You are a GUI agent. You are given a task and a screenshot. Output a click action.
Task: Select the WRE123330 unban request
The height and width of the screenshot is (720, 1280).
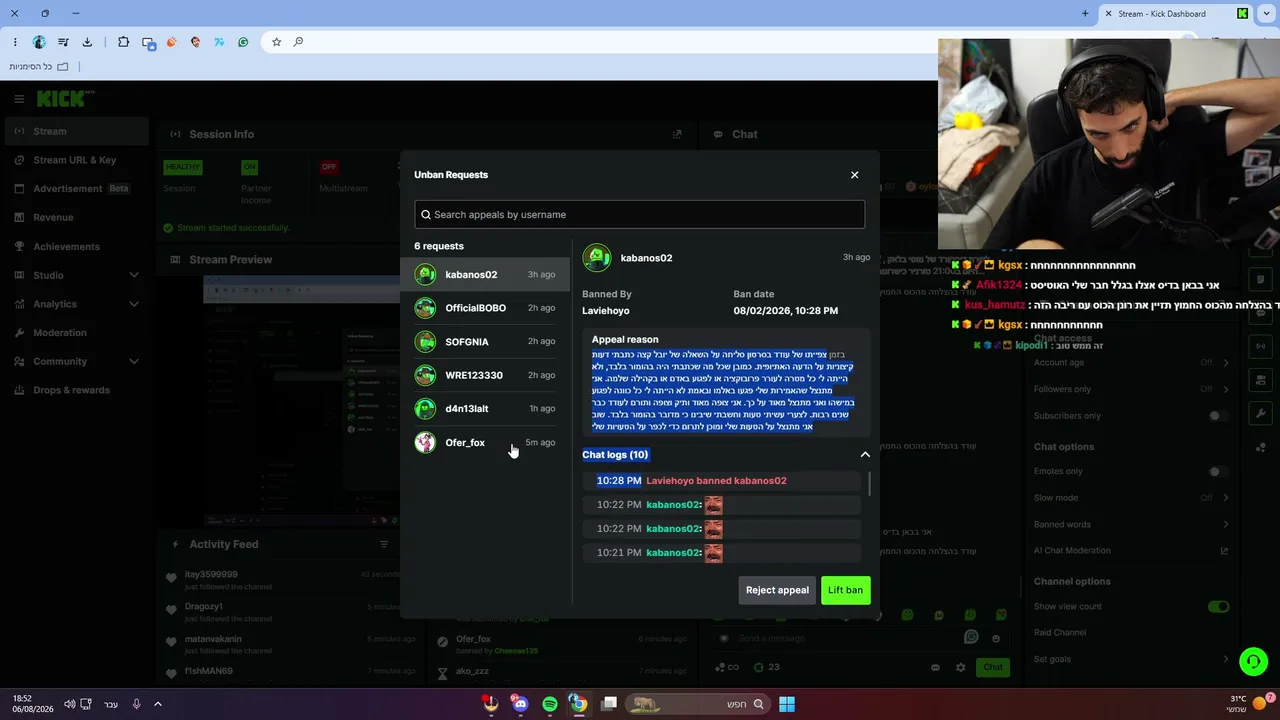tap(485, 375)
